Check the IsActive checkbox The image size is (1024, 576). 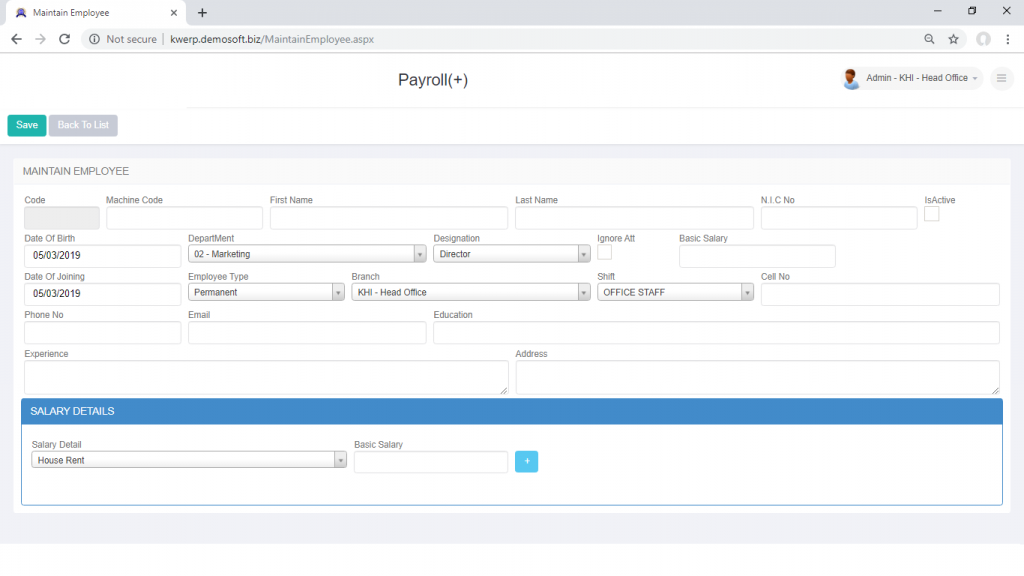(x=934, y=213)
